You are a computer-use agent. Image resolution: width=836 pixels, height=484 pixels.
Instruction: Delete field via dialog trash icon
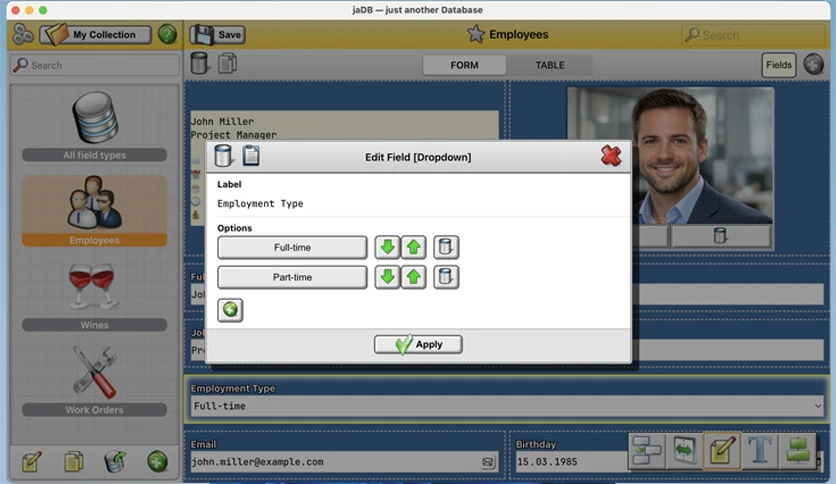coord(223,156)
